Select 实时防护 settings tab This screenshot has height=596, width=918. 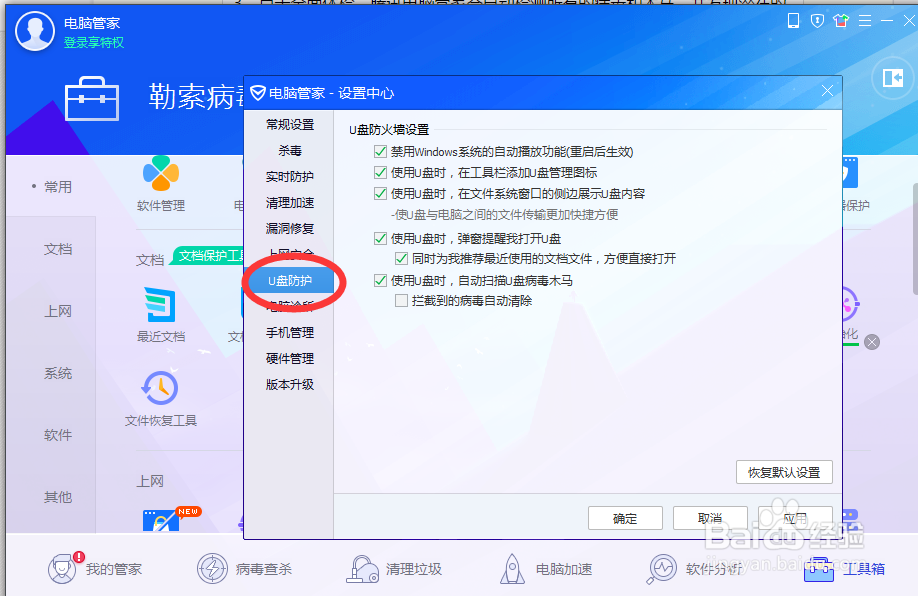click(290, 177)
